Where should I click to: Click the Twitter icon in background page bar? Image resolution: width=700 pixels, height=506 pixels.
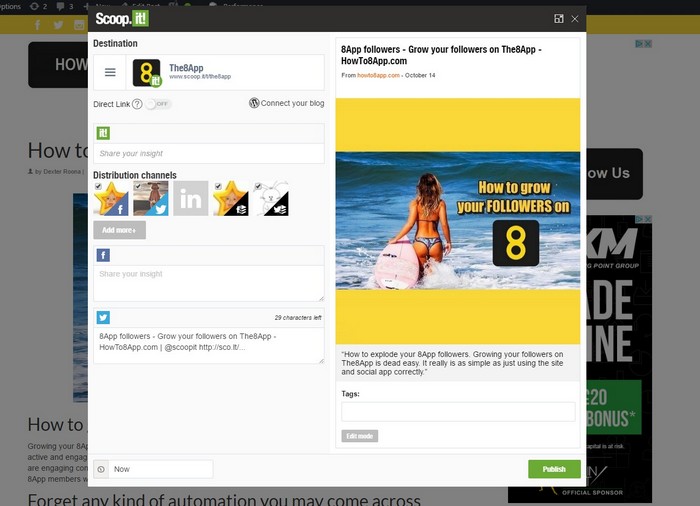pos(58,25)
